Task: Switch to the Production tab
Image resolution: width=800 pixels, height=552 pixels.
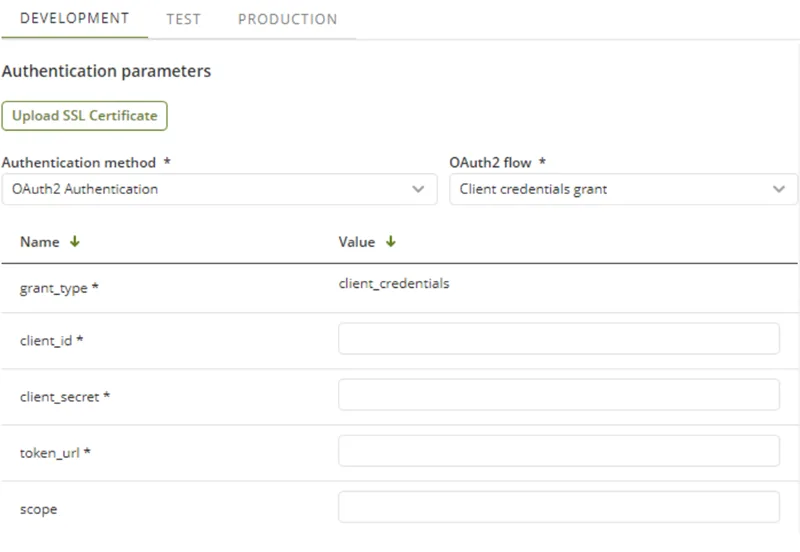Action: 287,19
